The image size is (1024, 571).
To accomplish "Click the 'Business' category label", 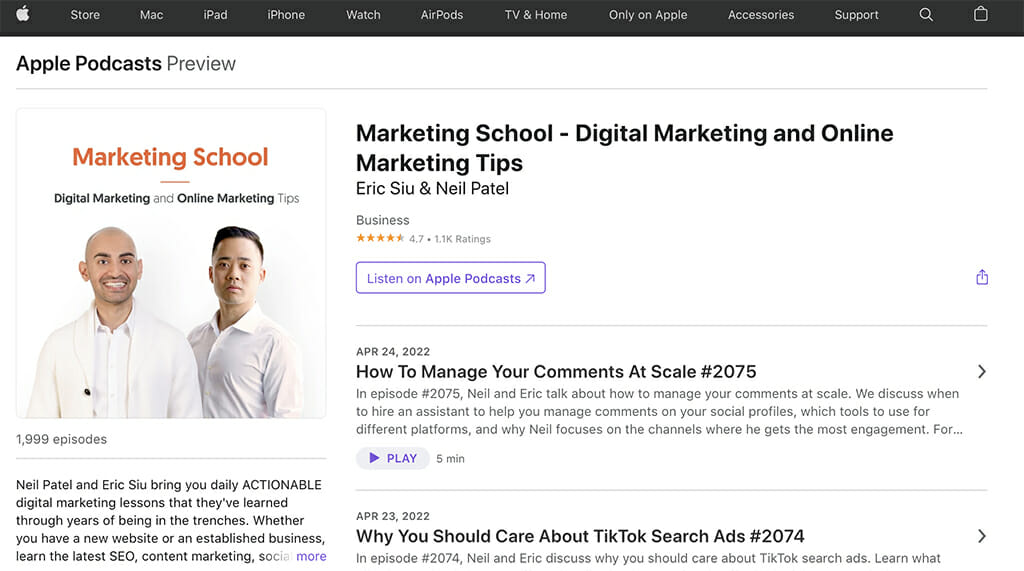I will click(x=383, y=220).
